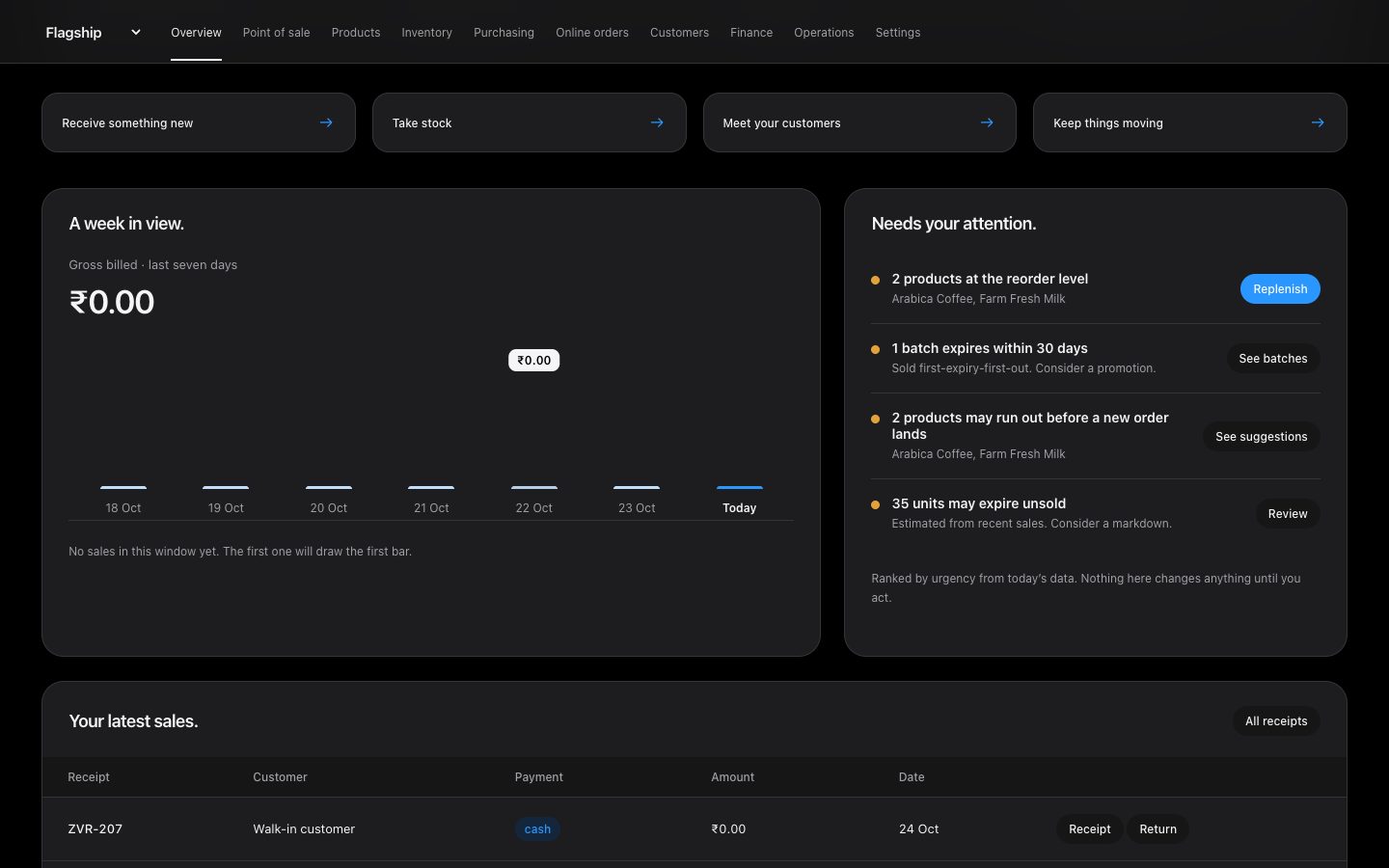Viewport: 1389px width, 868px height.
Task: Click the ZVR-207 receipt number
Action: point(95,828)
